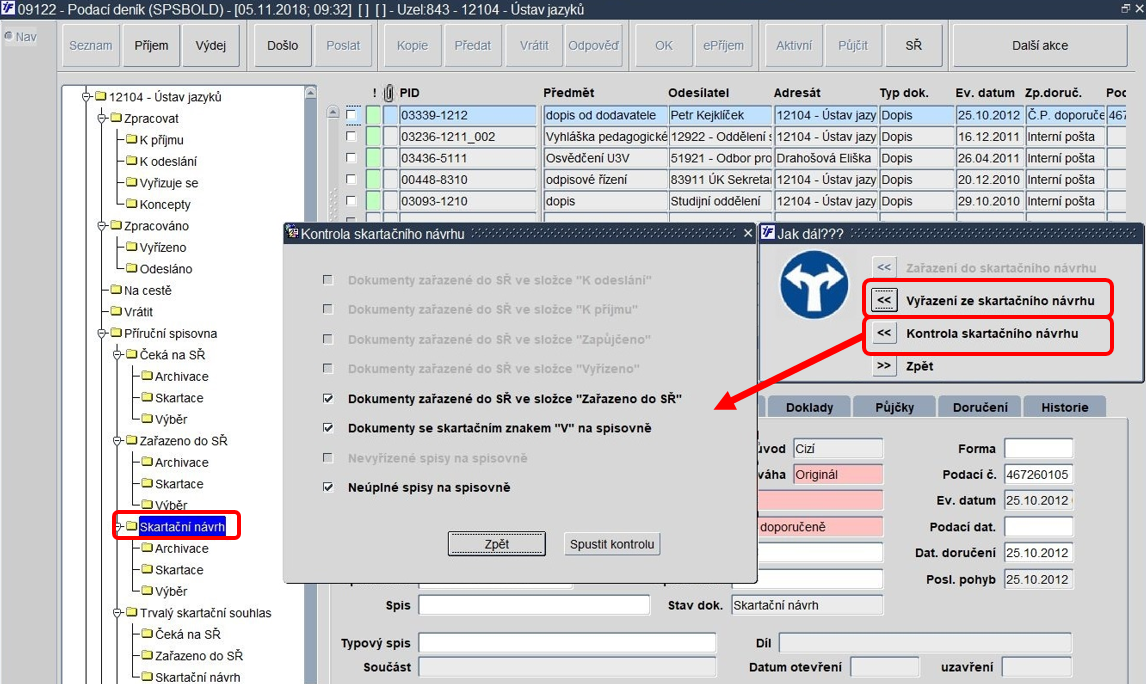The height and width of the screenshot is (684, 1146).
Task: Click the Zpracovat folder icon
Action: (x=116, y=118)
